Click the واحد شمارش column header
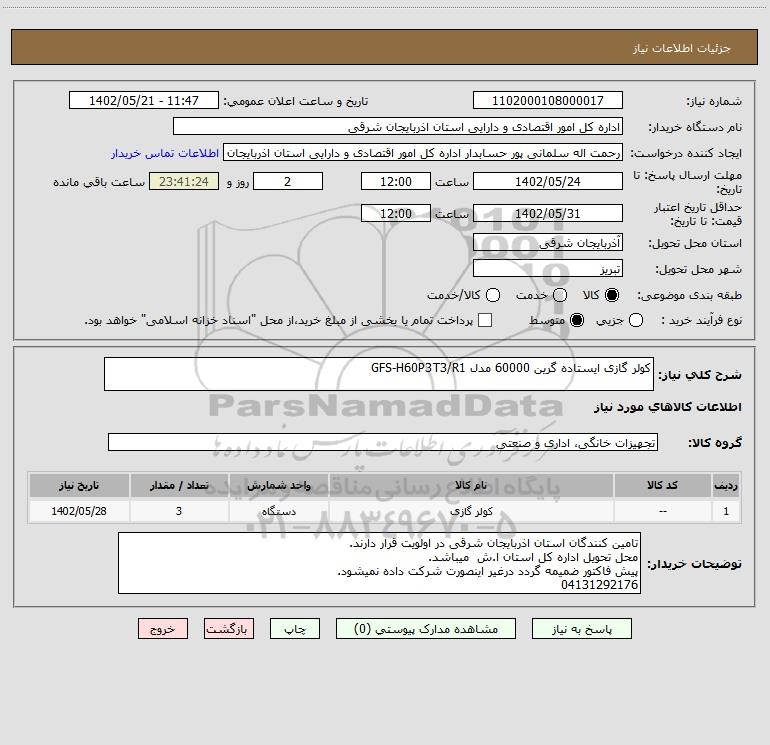The image size is (770, 745). click(278, 486)
